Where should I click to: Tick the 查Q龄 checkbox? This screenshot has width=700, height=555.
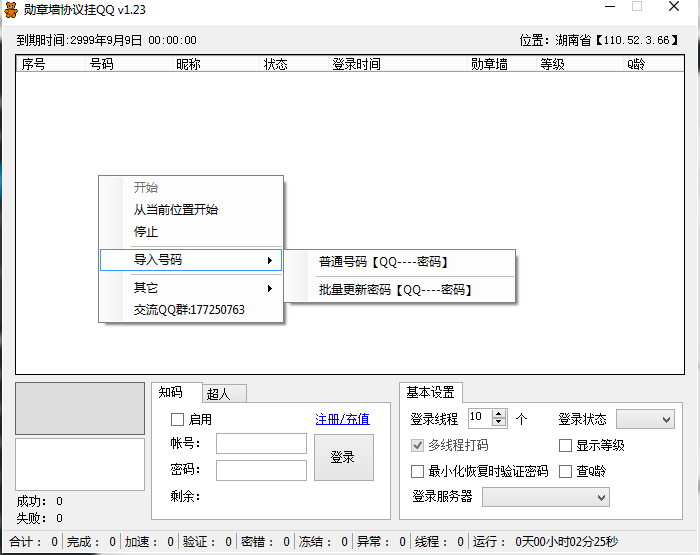coord(566,471)
